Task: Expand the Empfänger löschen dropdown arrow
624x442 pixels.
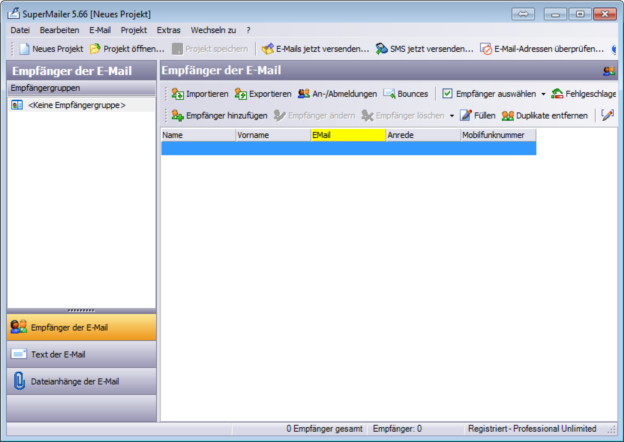Action: 452,116
